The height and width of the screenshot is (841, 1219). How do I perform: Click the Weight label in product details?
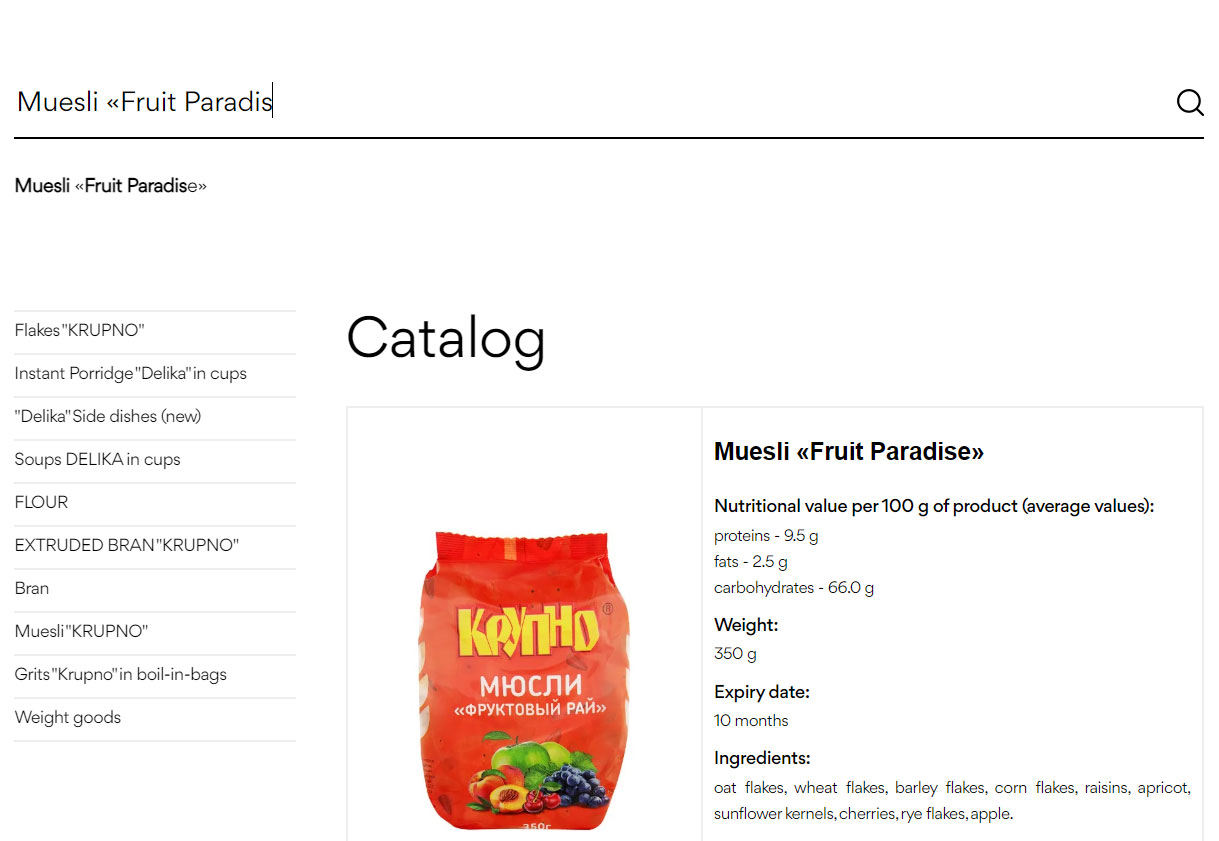click(746, 625)
